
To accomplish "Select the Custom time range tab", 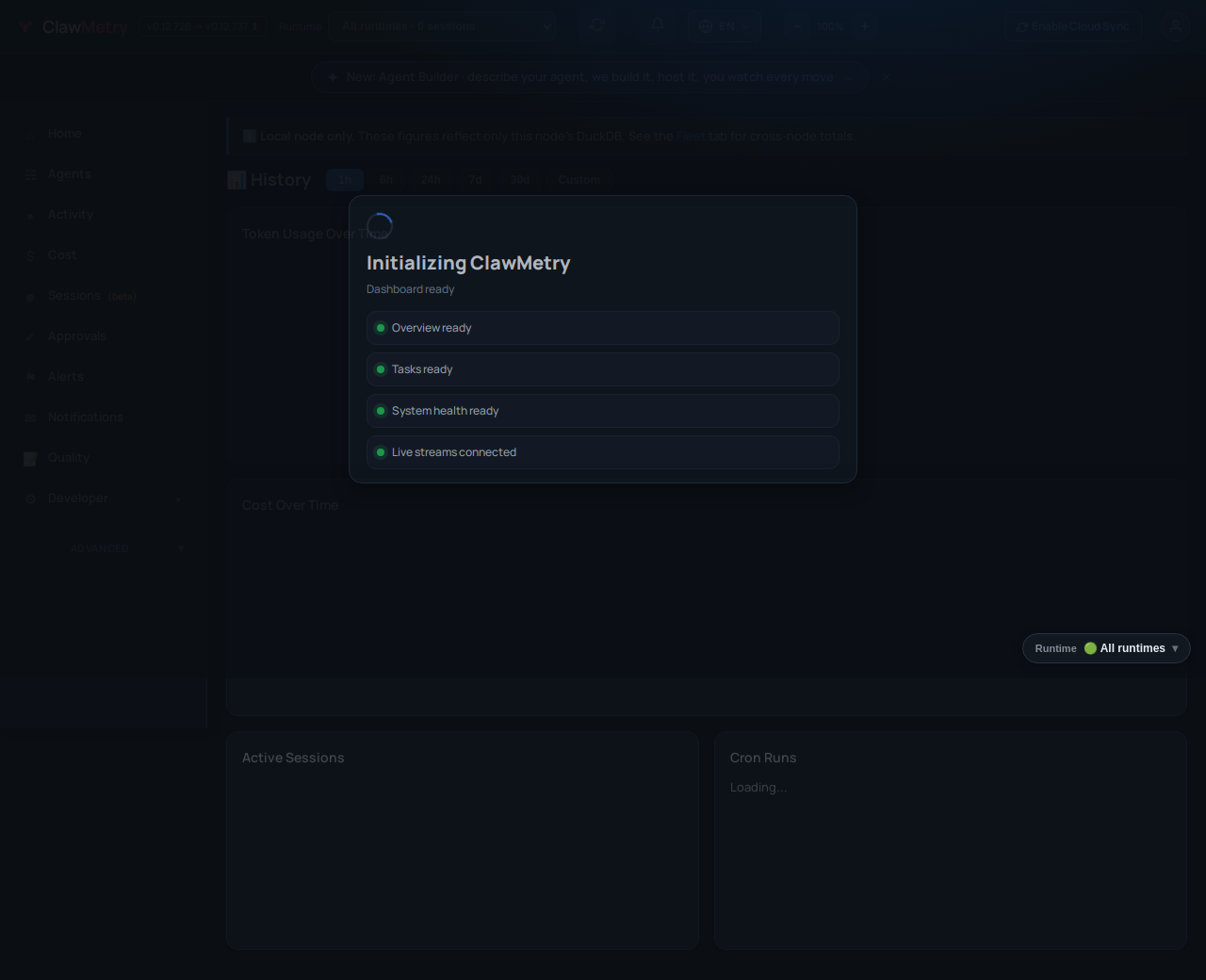I will (x=579, y=180).
